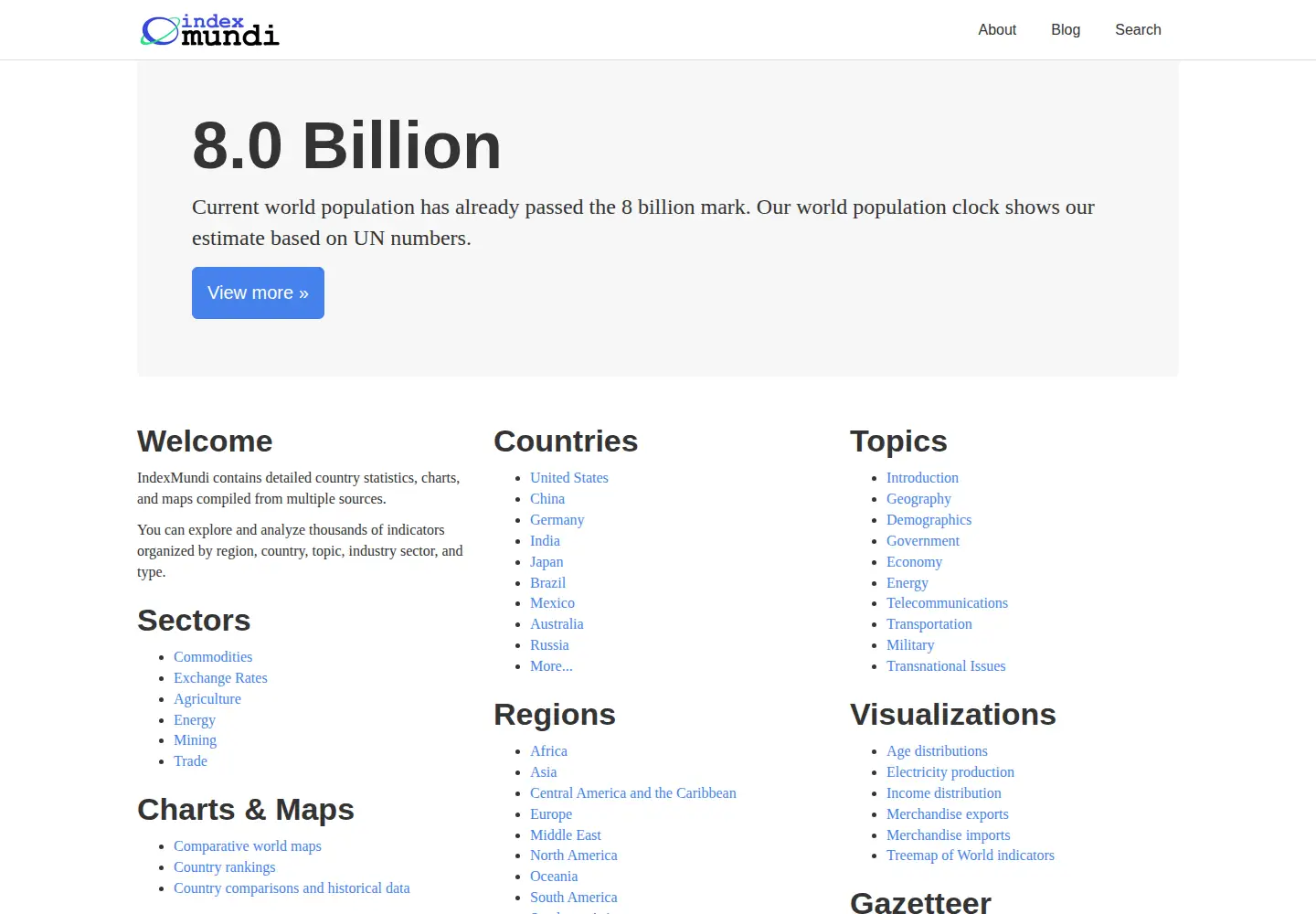Click the View more » button
1316x914 pixels.
[258, 292]
